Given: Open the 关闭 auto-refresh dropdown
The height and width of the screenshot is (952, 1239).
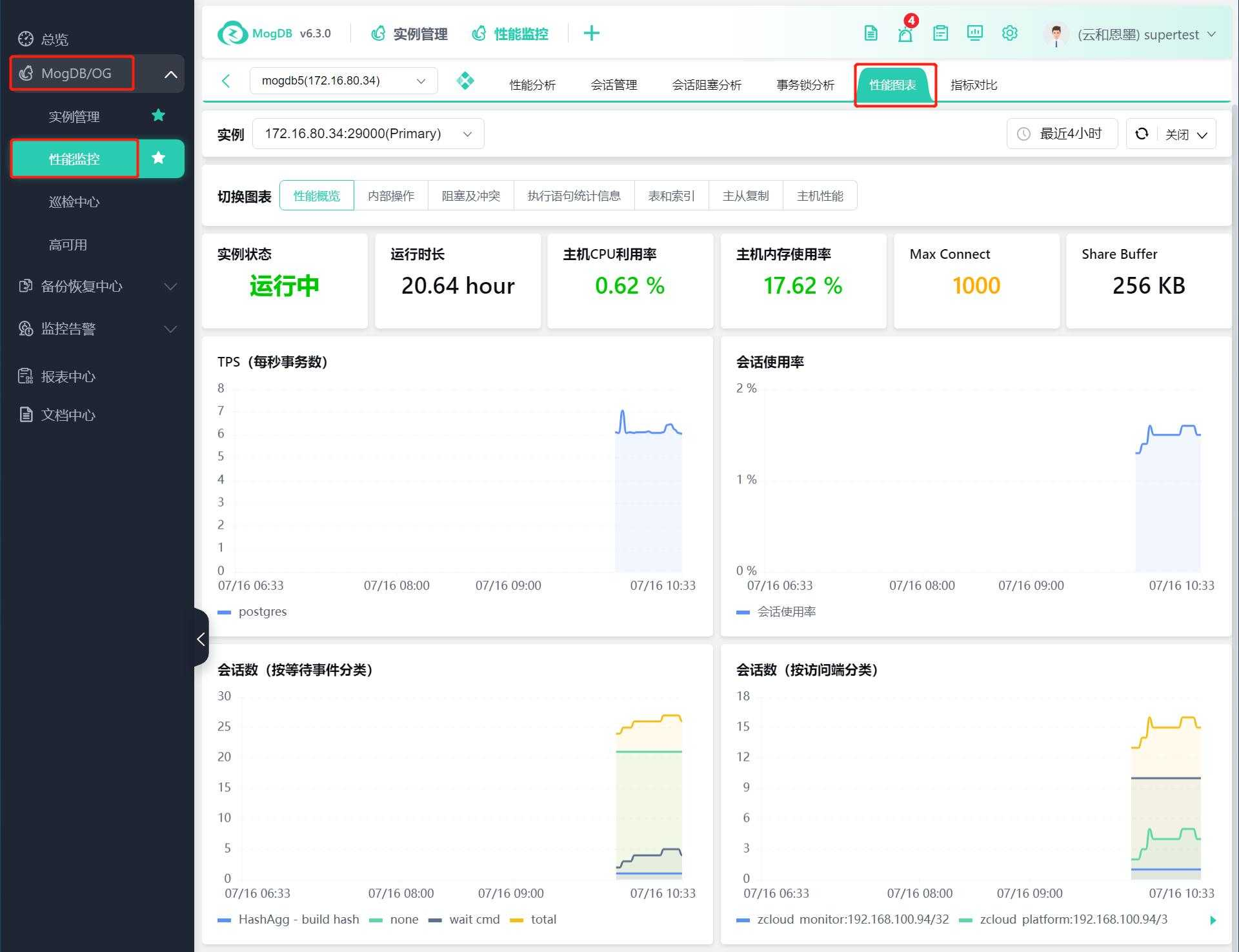Looking at the screenshot, I should coord(1186,134).
